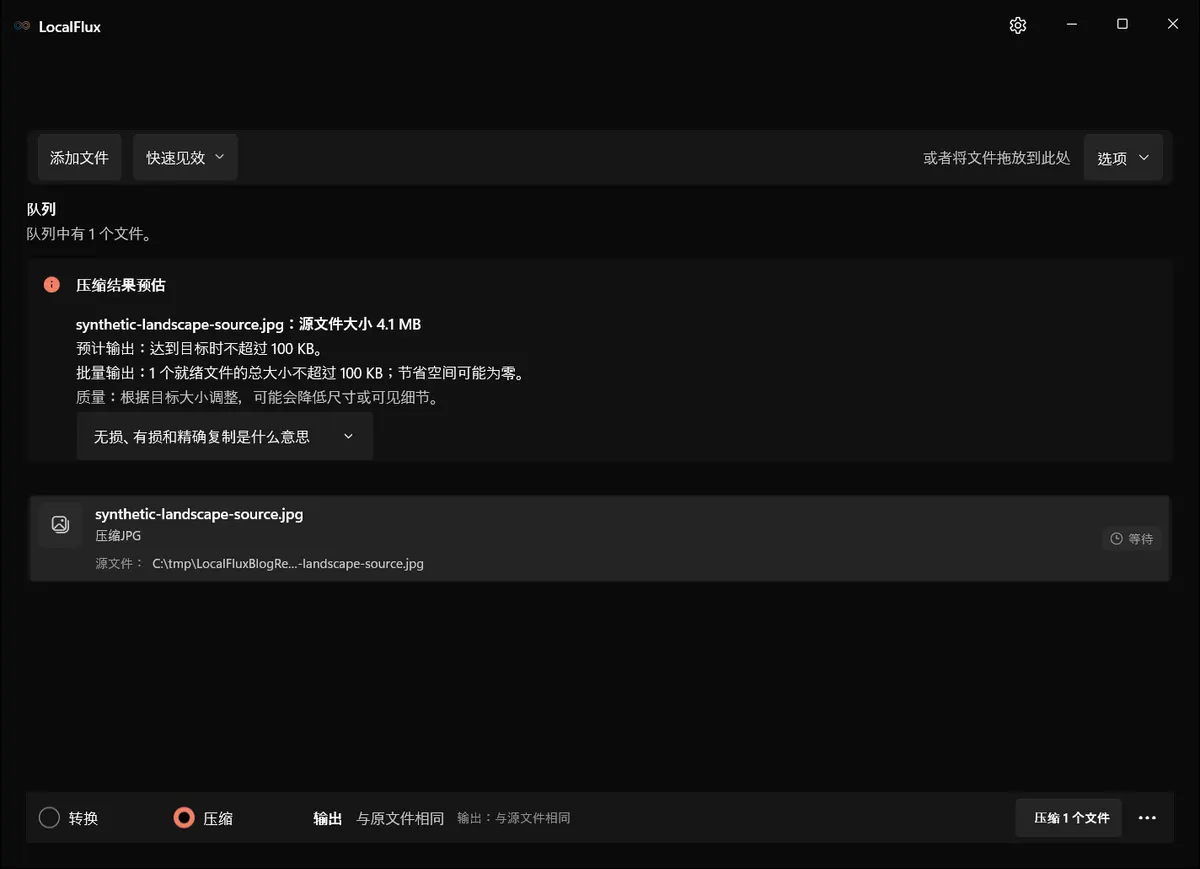This screenshot has height=869, width=1200.
Task: Close the LocalFlux window
Action: tap(1173, 25)
